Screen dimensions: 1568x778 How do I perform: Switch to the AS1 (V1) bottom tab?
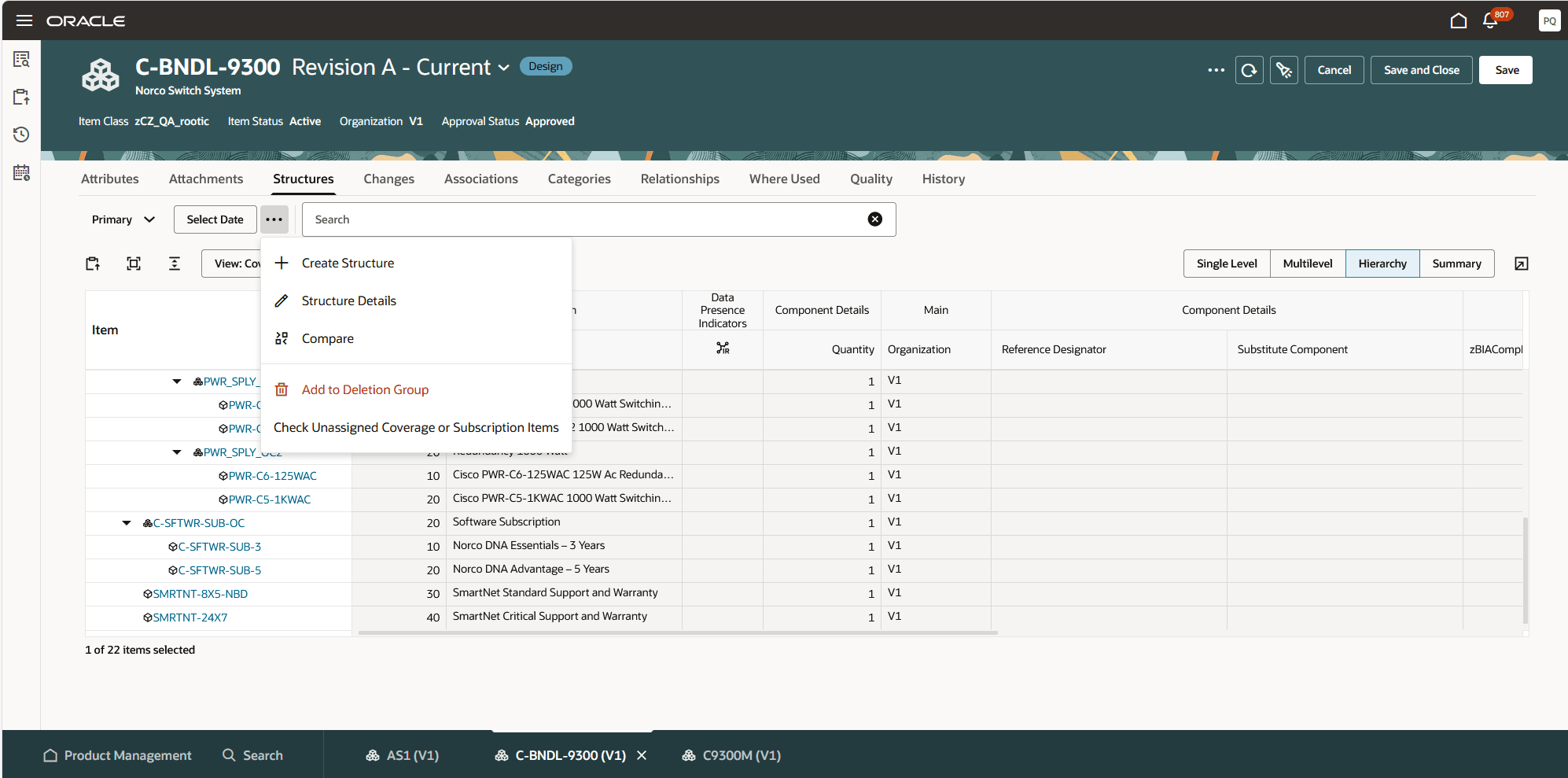pos(402,755)
